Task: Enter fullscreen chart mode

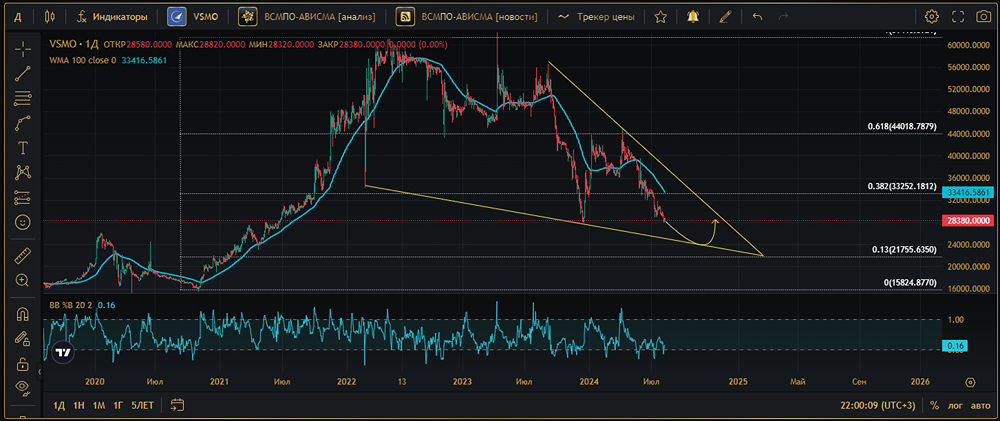Action: coord(957,17)
